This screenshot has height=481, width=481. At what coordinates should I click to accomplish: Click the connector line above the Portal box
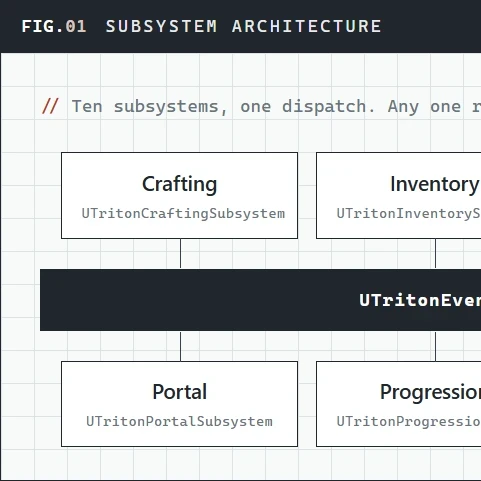pyautogui.click(x=180, y=346)
